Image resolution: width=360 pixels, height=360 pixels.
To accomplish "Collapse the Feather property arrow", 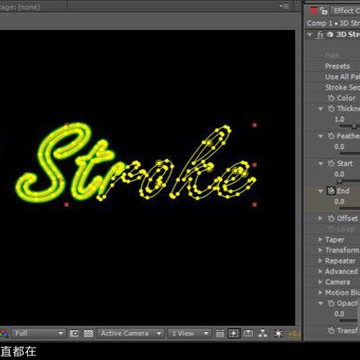I will [321, 136].
